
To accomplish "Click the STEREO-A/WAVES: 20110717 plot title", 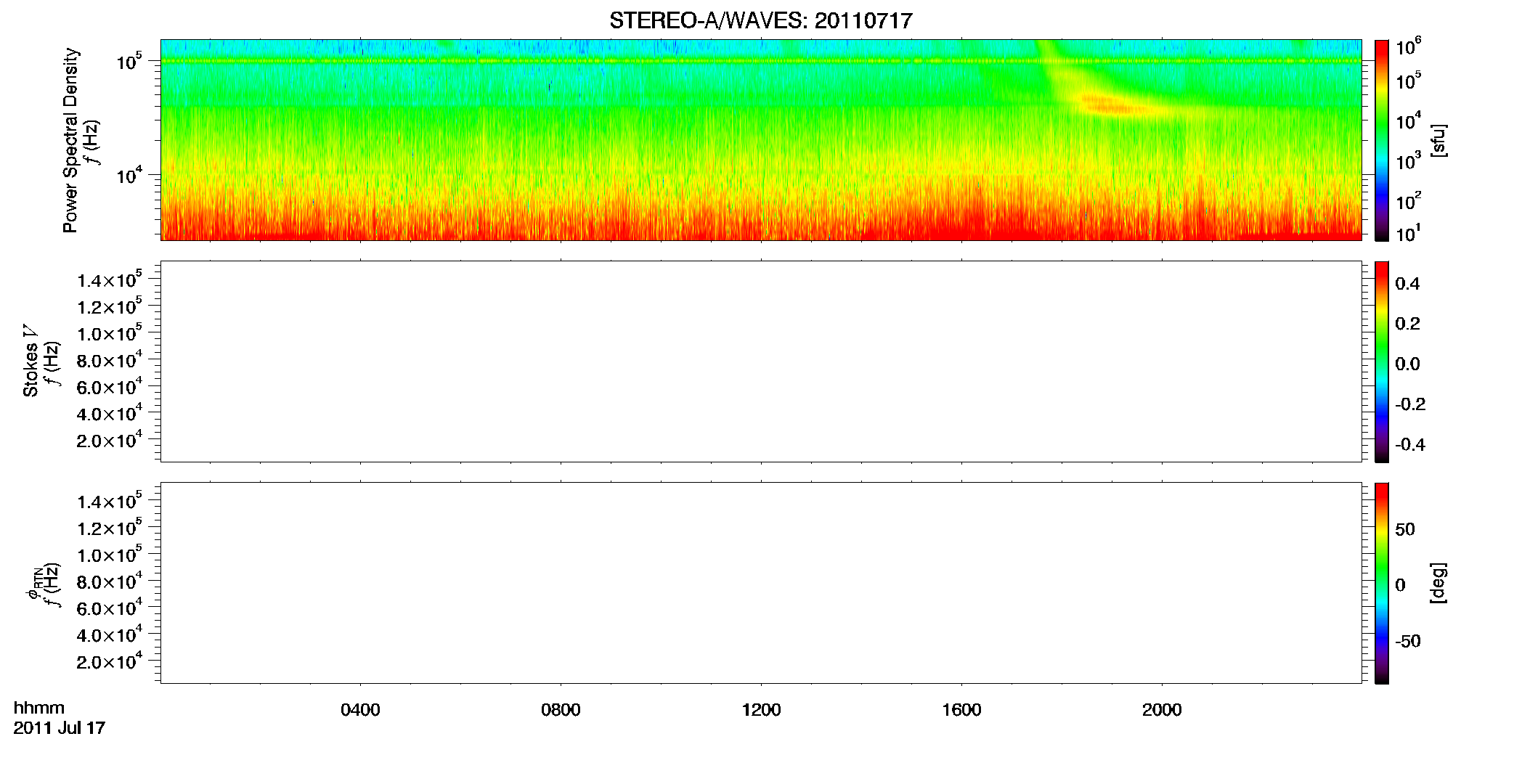I will point(760,21).
